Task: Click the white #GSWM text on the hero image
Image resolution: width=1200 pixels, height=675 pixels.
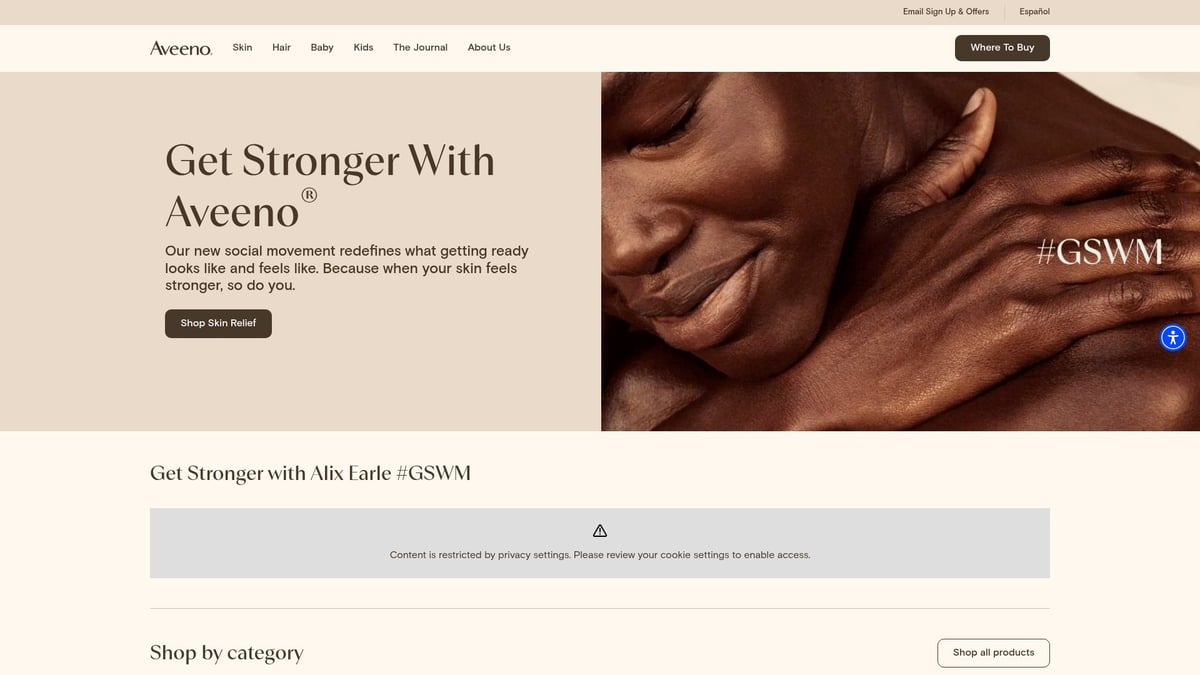Action: 1099,252
